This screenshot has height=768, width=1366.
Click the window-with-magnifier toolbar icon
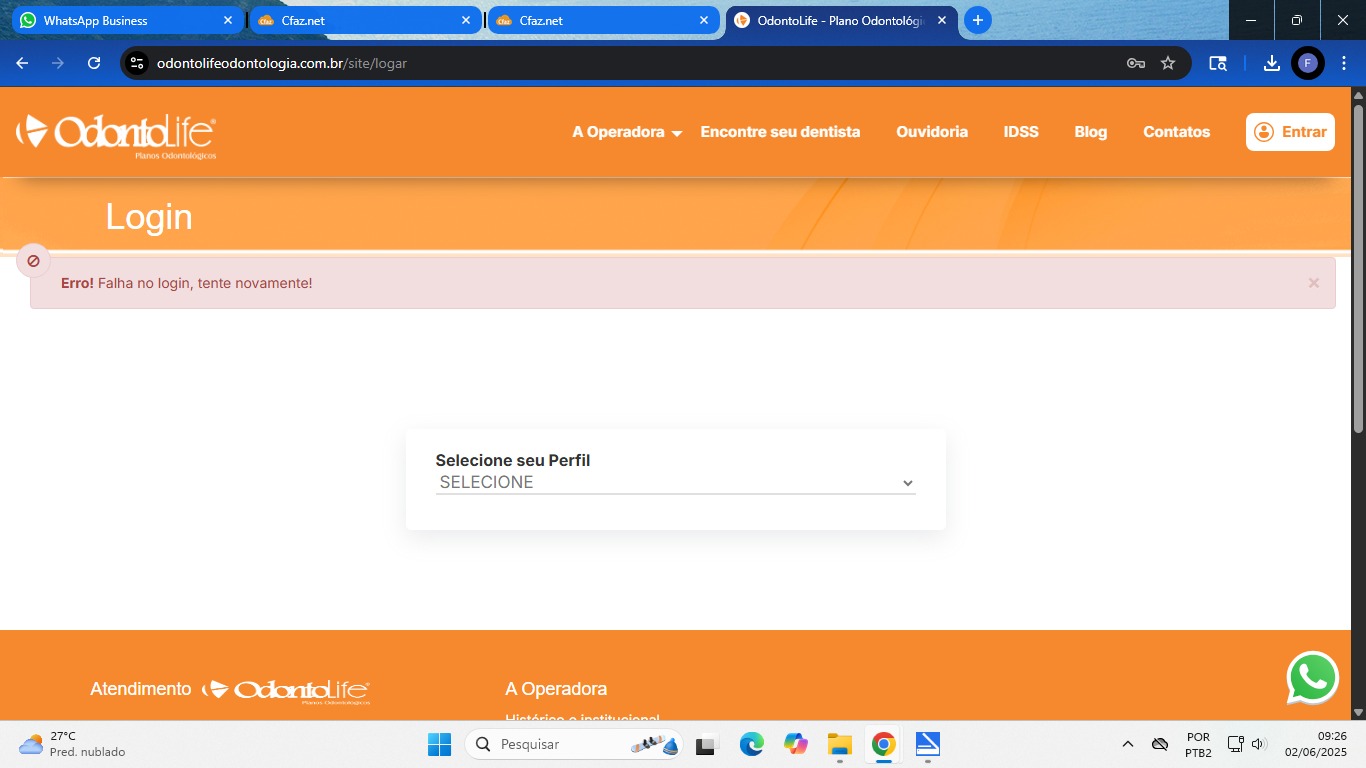tap(1217, 63)
